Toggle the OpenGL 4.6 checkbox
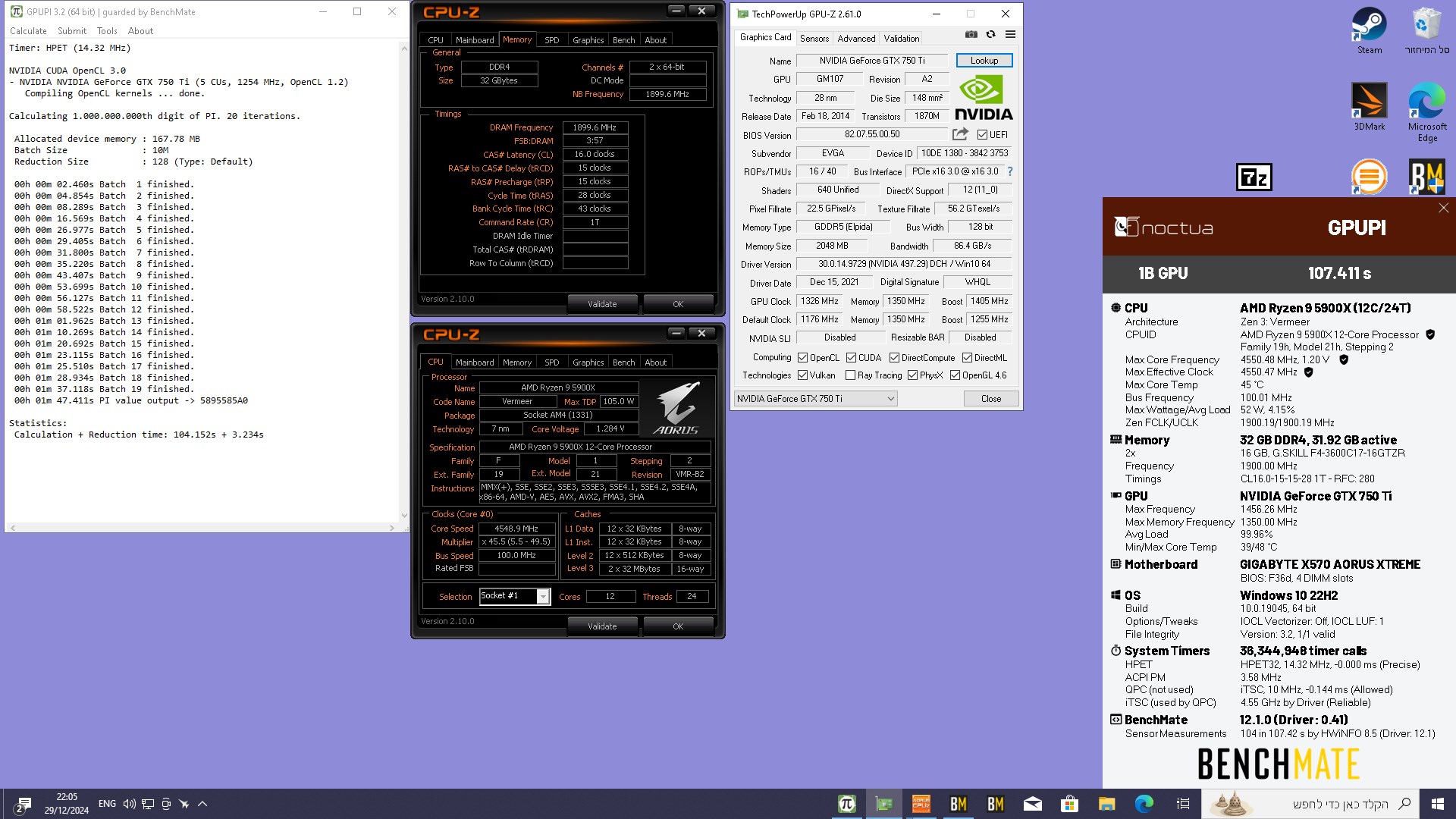Screen dimensions: 1456x819 coord(955,375)
